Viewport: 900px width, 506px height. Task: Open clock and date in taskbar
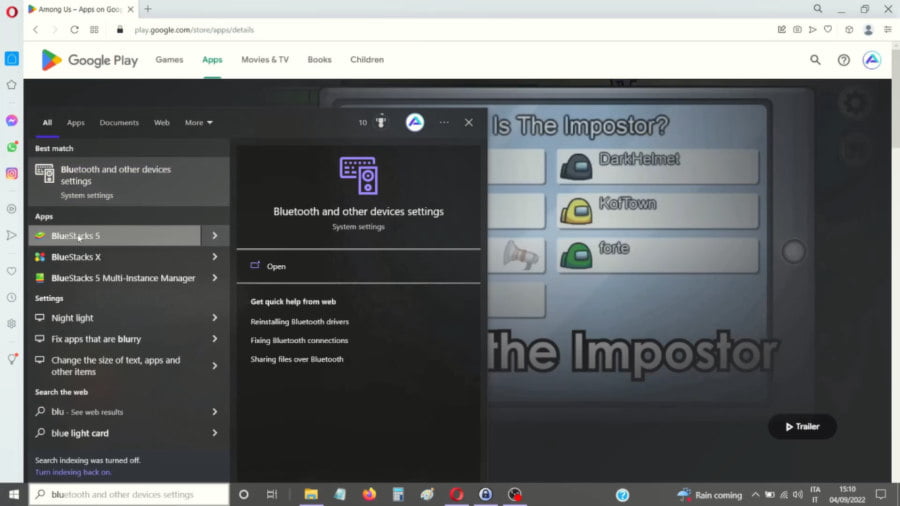847,494
